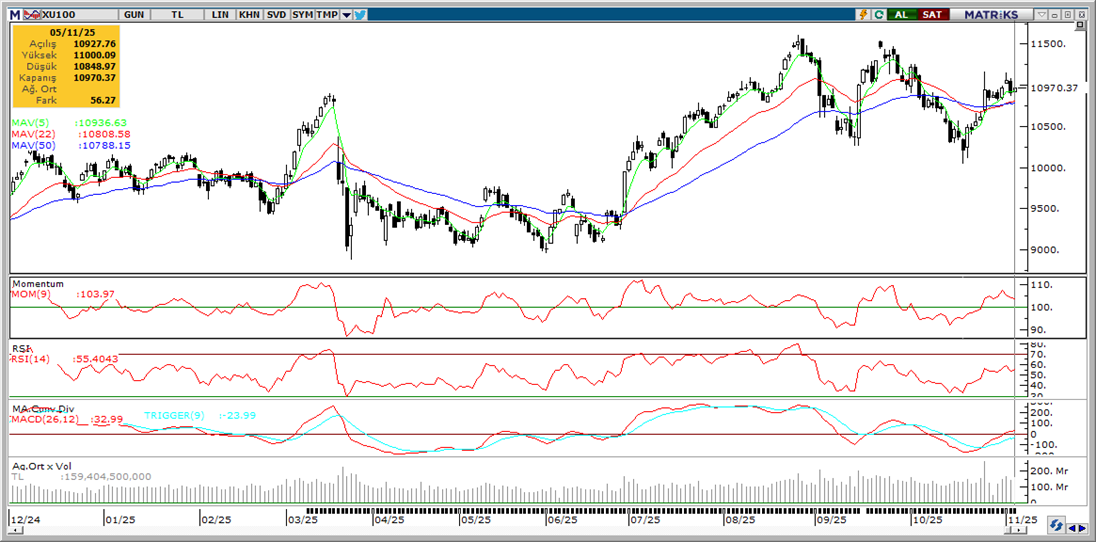1096x542 pixels.
Task: Click the Matriks M logo icon
Action: tap(13, 15)
